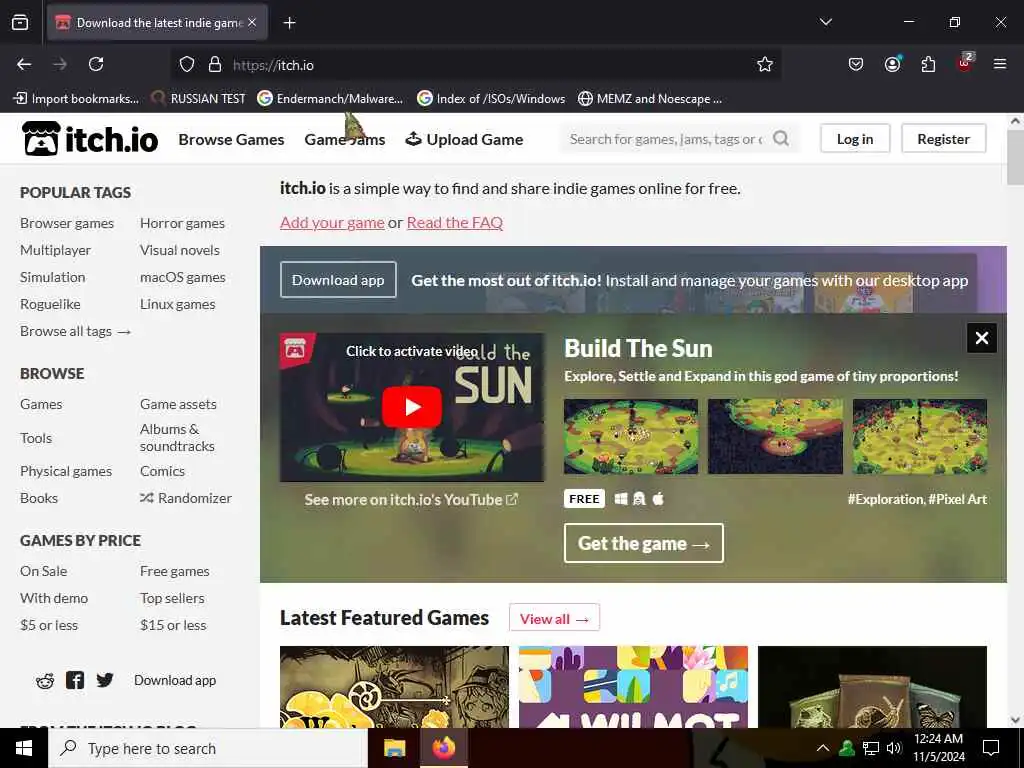Screen dimensions: 1024x768
Task: Open the Firefox hamburger menu
Action: point(1000,64)
